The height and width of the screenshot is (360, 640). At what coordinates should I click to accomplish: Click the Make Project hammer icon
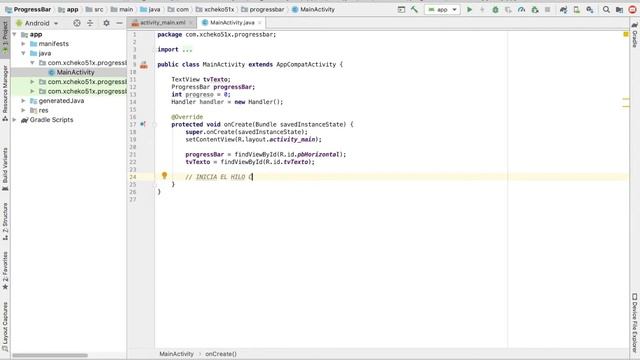(x=414, y=9)
